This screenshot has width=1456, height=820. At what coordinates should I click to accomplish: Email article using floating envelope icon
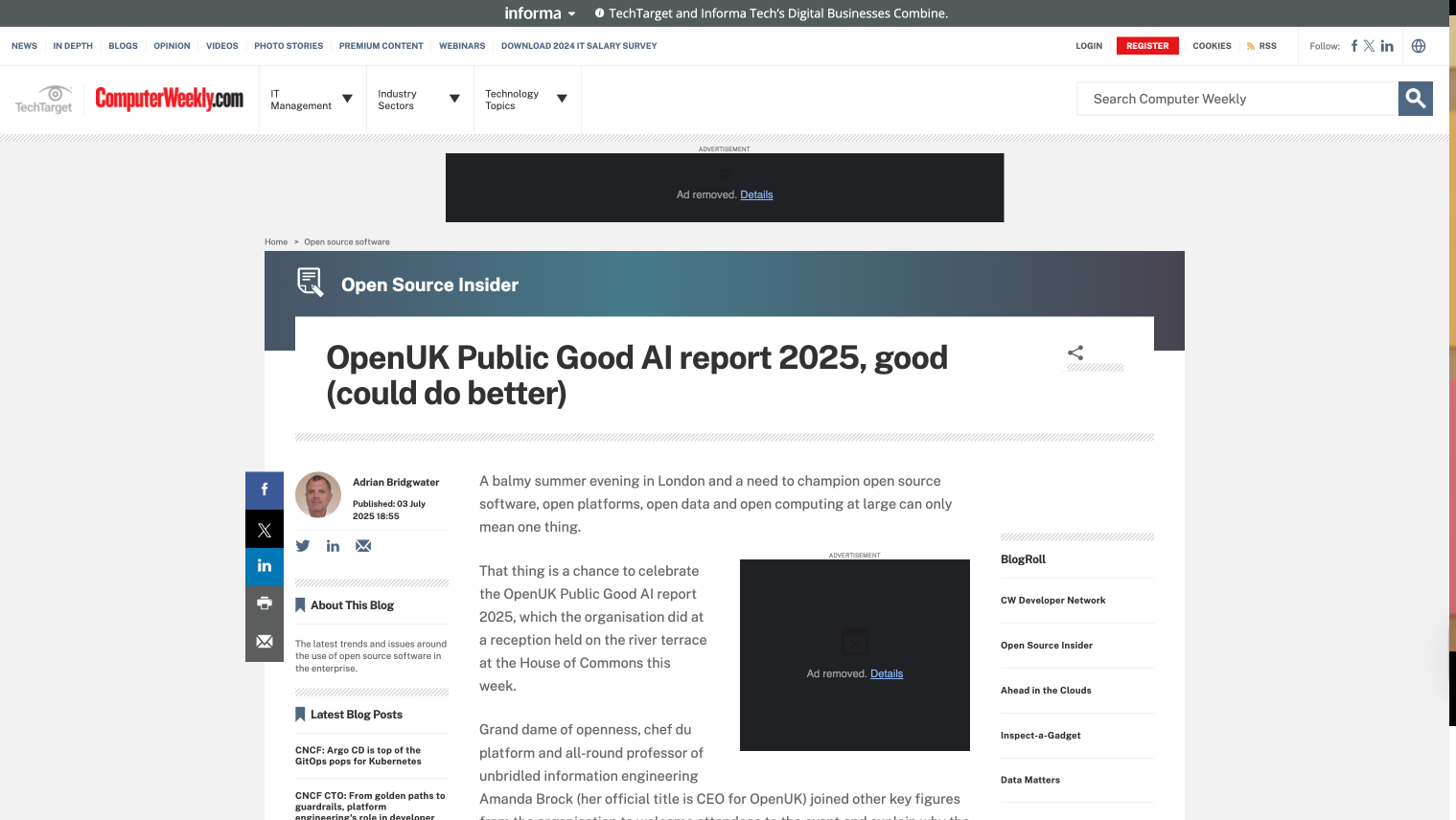[x=265, y=642]
